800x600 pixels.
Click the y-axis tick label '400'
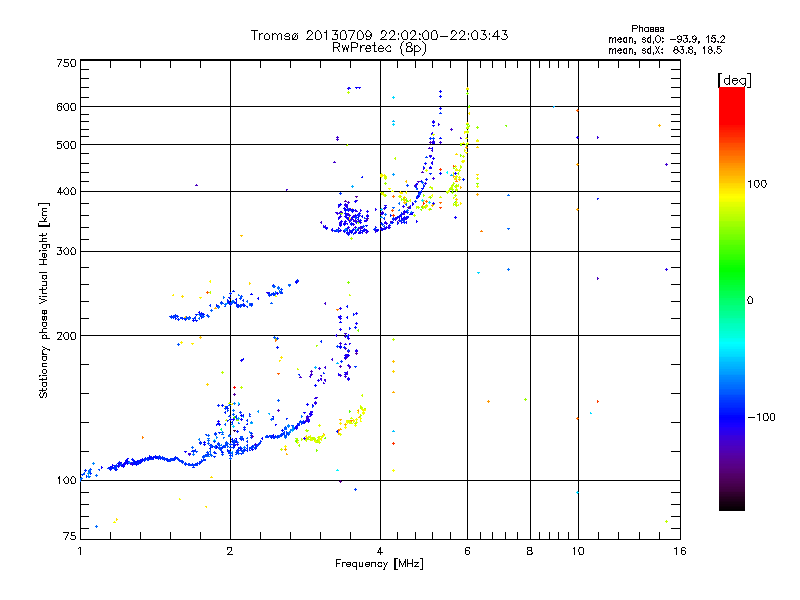(x=67, y=191)
